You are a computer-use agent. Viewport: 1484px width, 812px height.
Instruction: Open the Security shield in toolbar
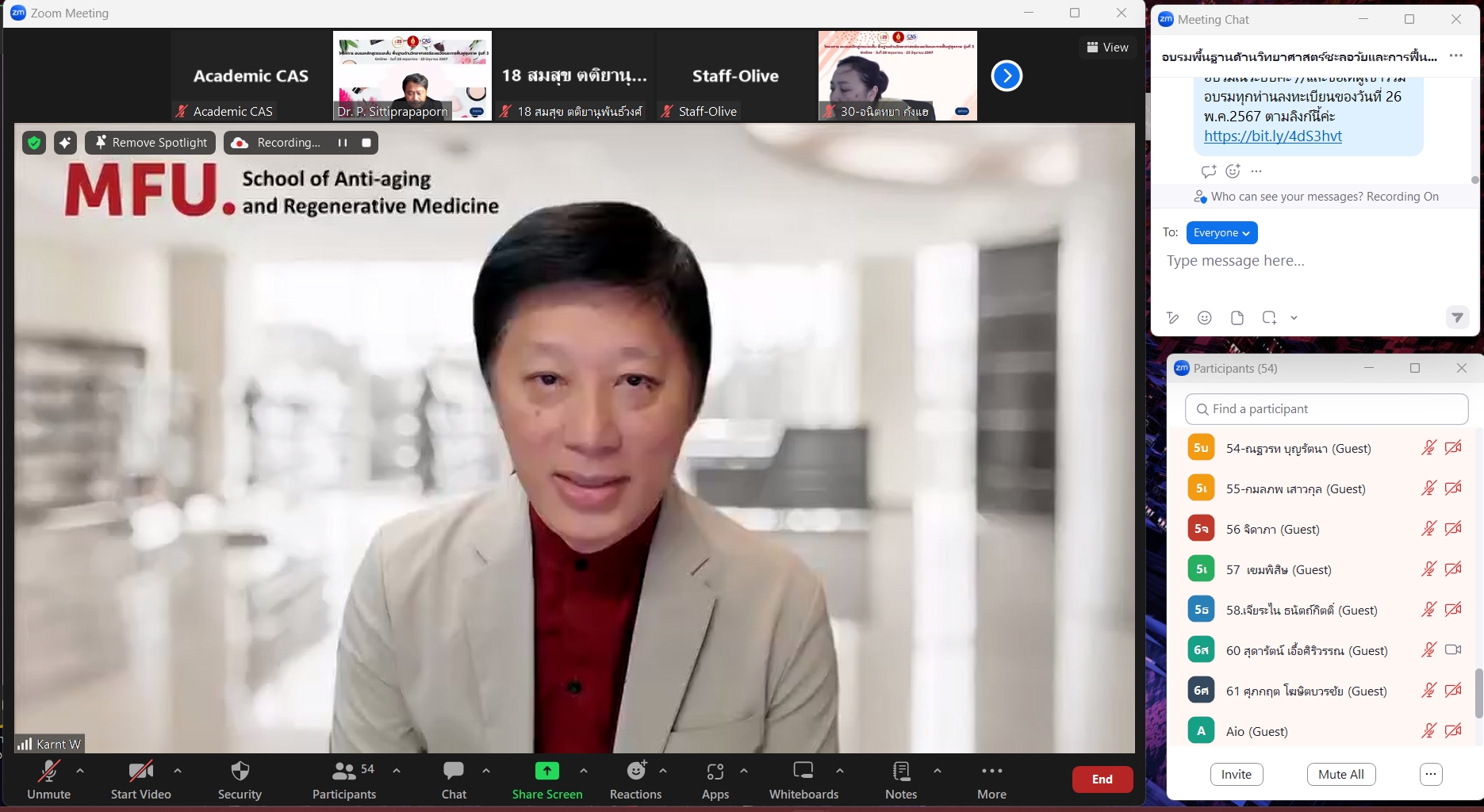point(240,779)
